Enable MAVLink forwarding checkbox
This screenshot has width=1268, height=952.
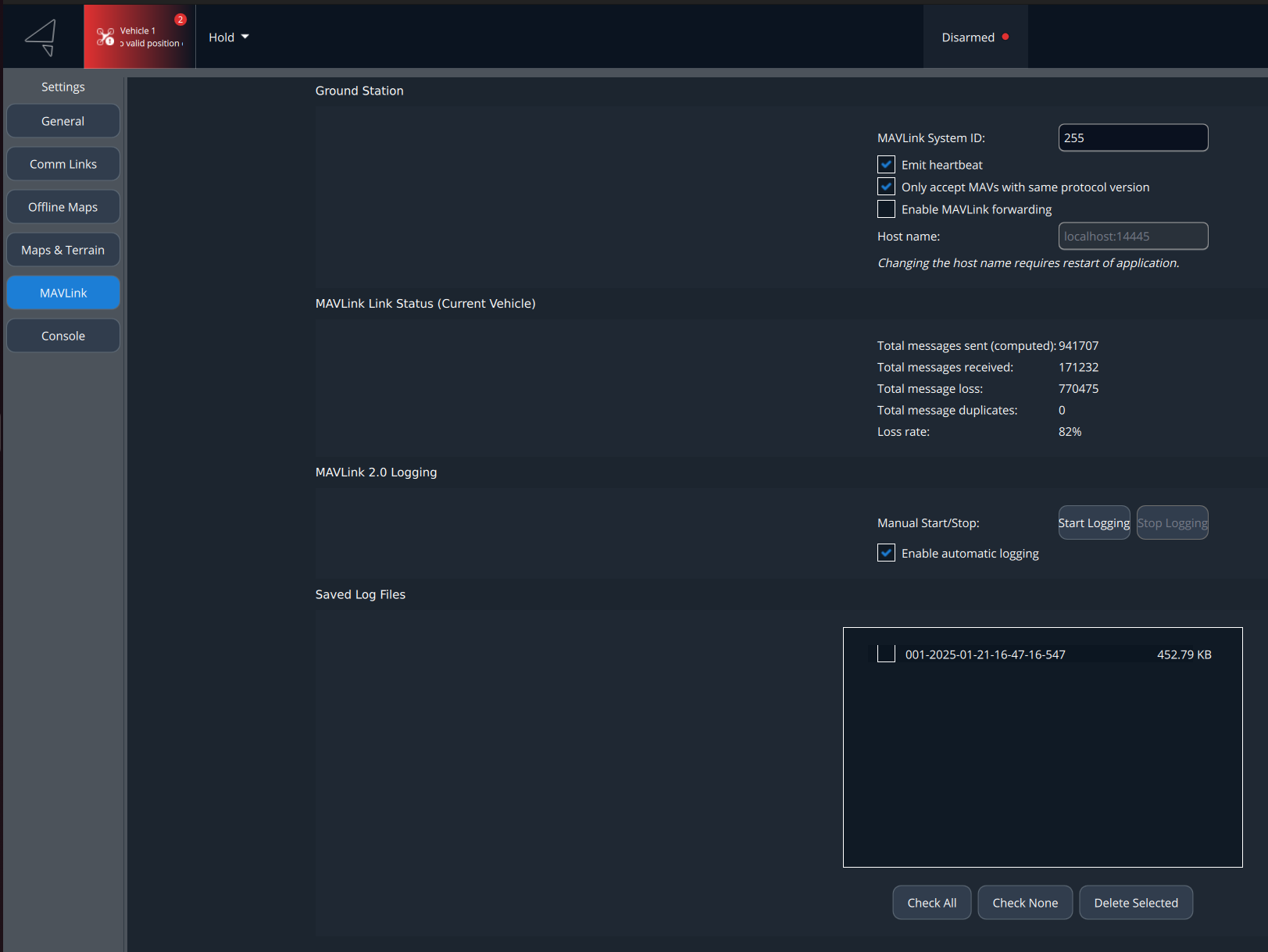click(x=886, y=209)
